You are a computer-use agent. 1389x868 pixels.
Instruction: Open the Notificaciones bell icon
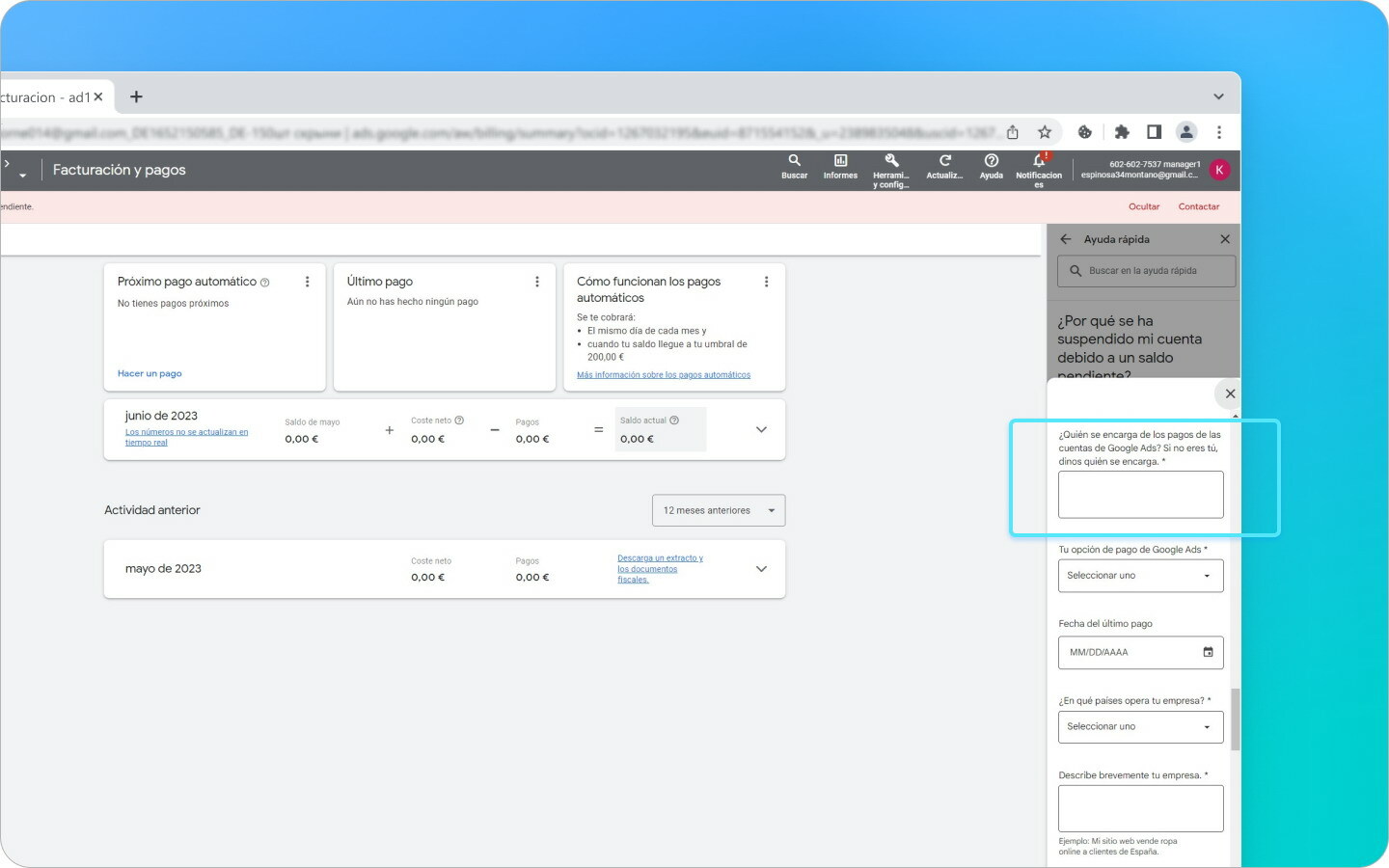click(x=1039, y=170)
